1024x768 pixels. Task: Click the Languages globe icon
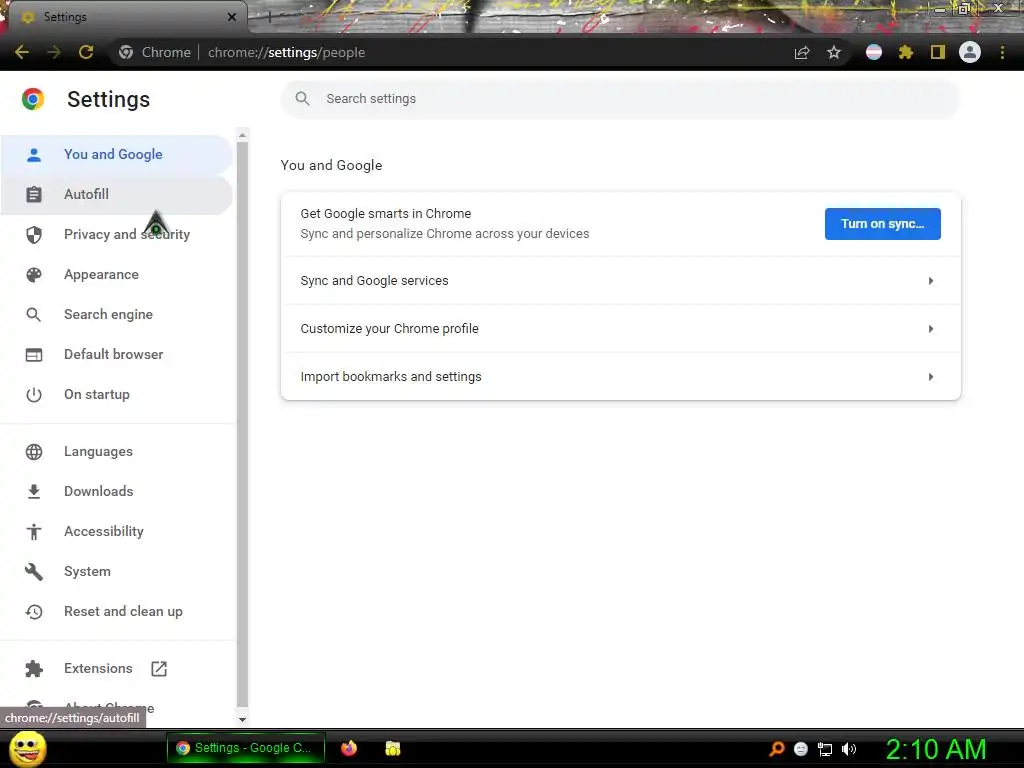(x=34, y=452)
